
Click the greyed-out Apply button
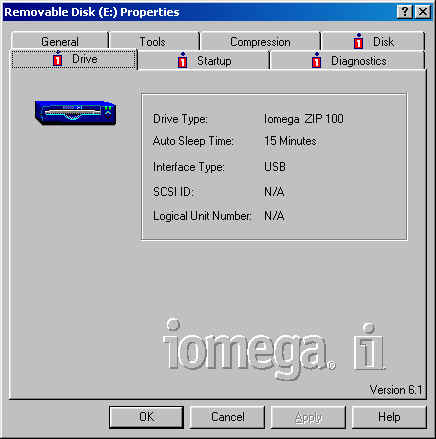click(308, 417)
